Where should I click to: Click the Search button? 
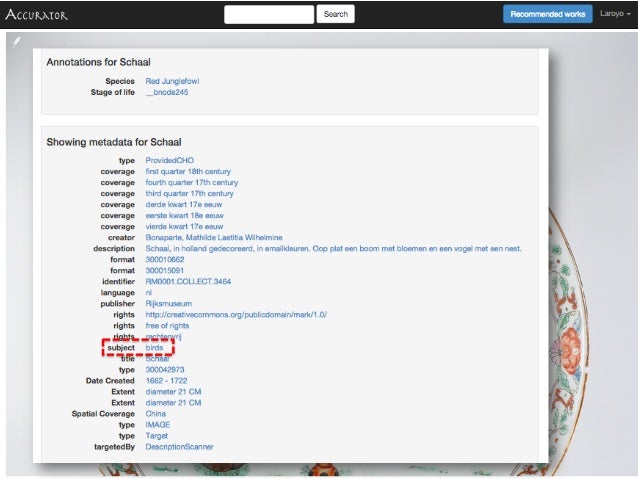pyautogui.click(x=336, y=14)
